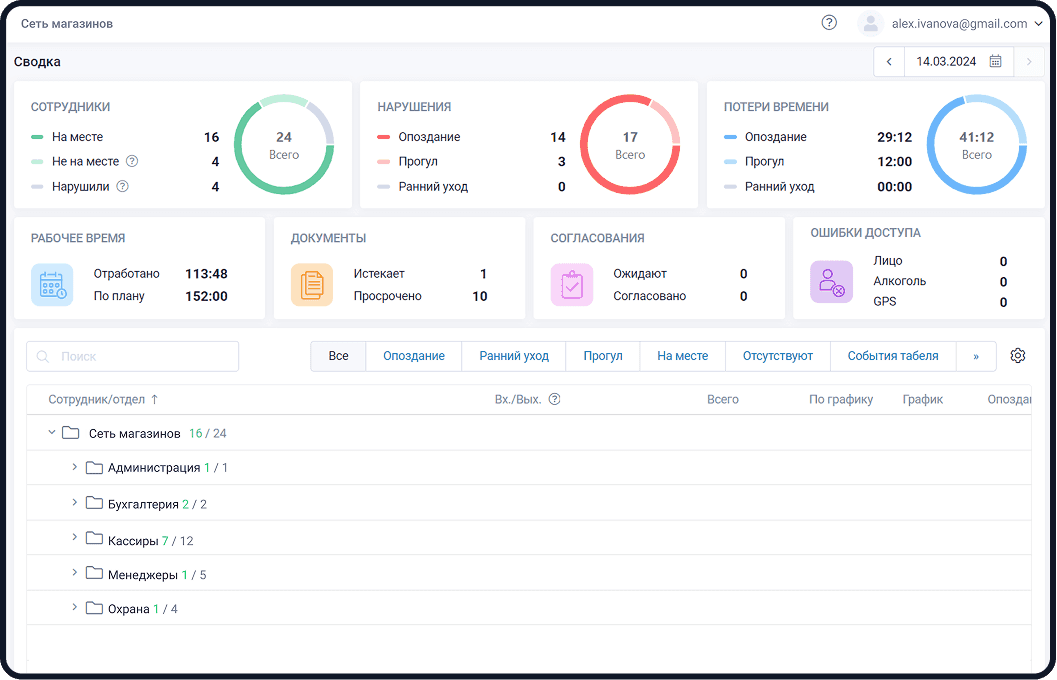Click the pink approvals clipboard icon
The height and width of the screenshot is (680, 1057).
click(x=572, y=285)
